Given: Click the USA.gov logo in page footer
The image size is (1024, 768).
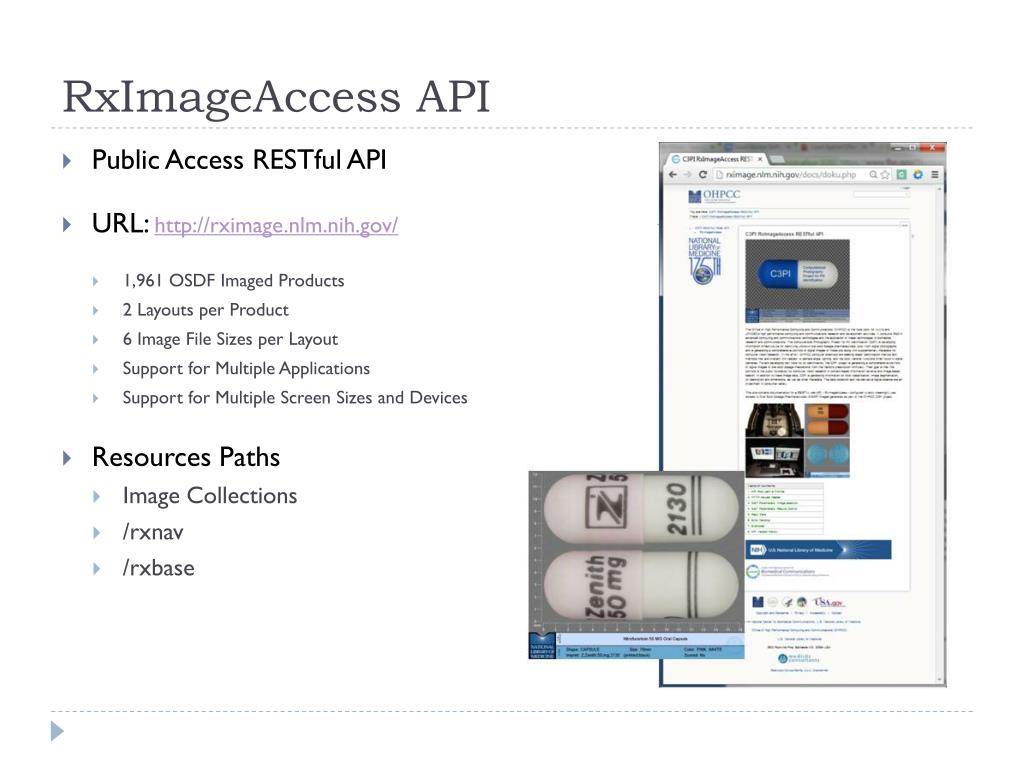Looking at the screenshot, I should click(828, 601).
